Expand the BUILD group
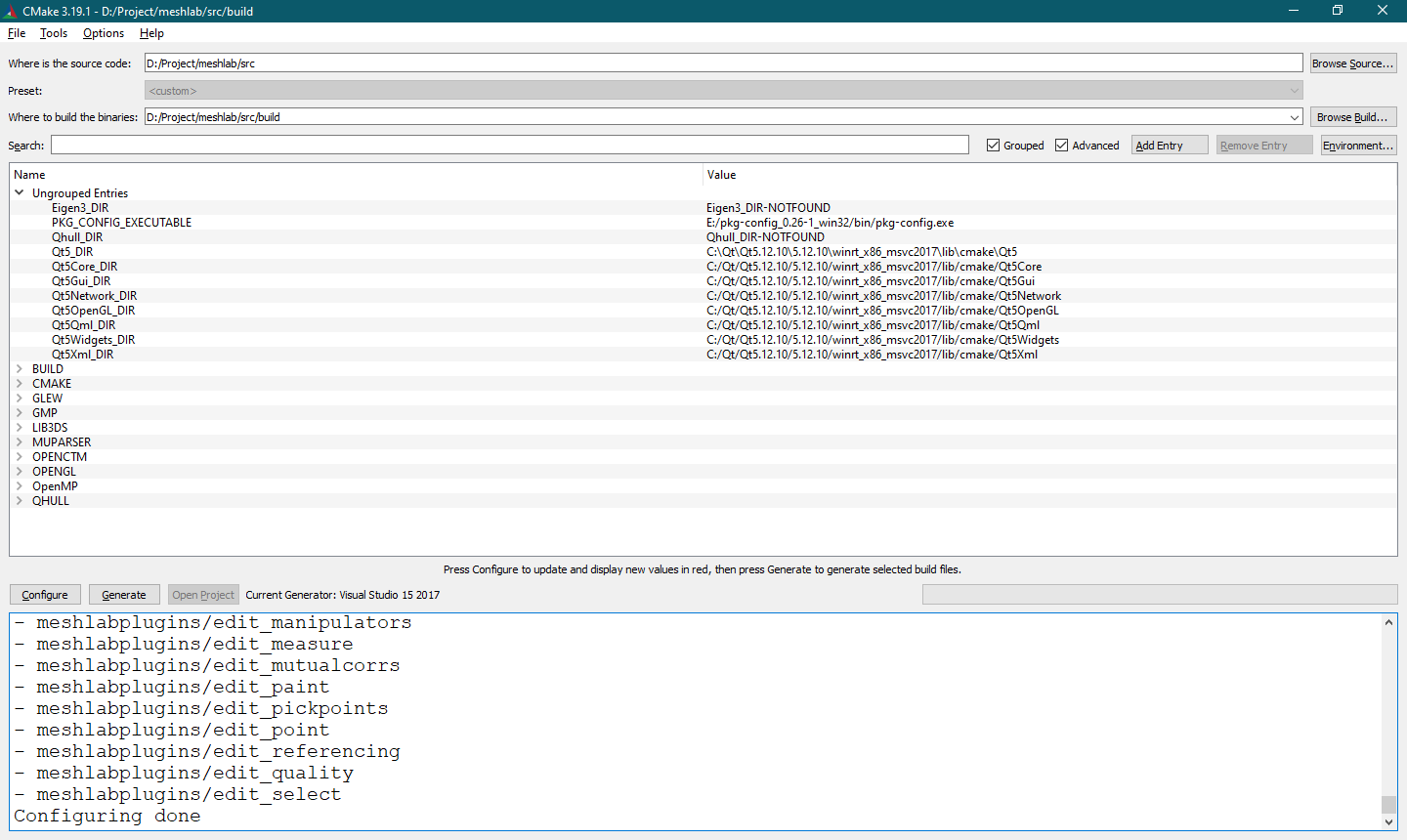This screenshot has width=1407, height=840. [19, 368]
